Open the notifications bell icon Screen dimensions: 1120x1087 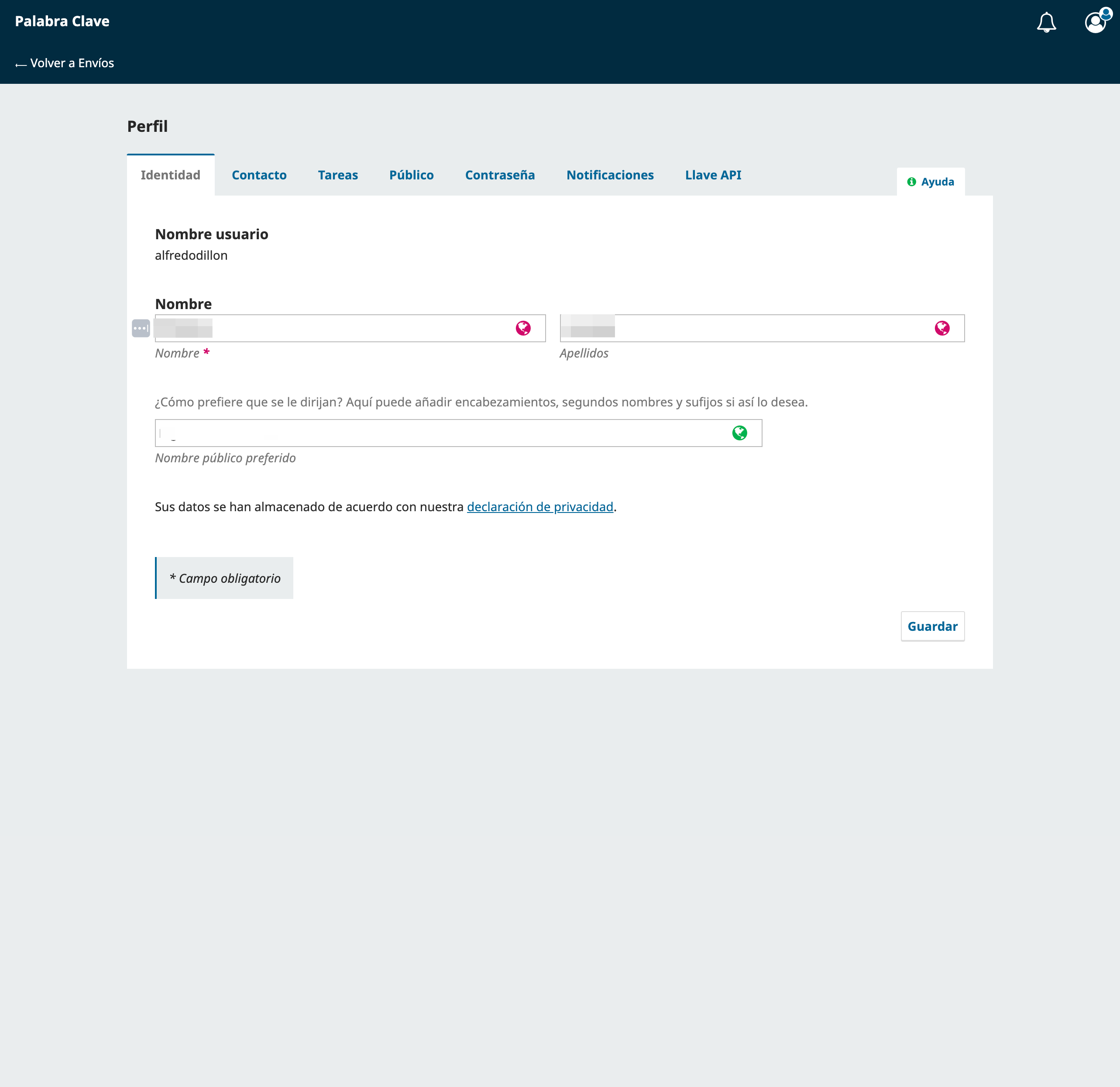pyautogui.click(x=1046, y=22)
